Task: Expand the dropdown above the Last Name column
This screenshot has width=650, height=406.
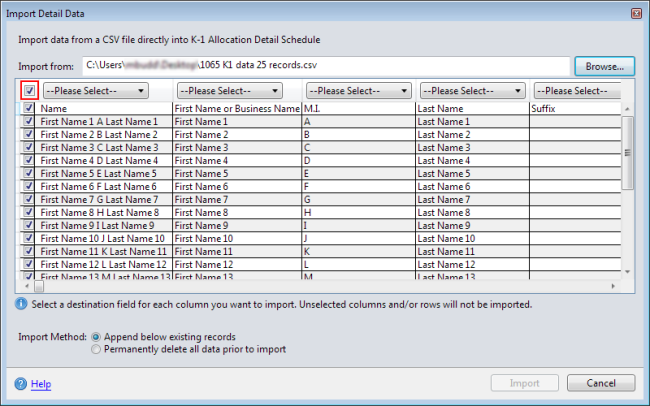Action: click(x=473, y=90)
